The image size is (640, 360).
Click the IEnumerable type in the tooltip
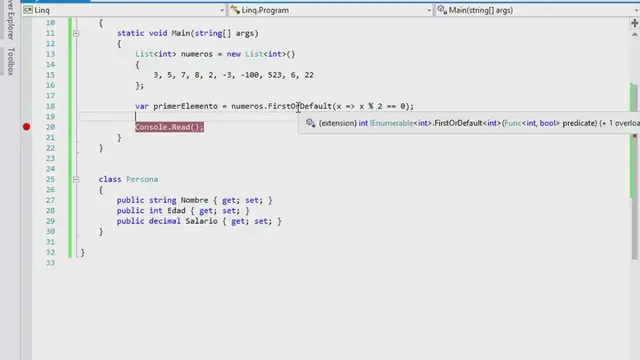(391, 123)
